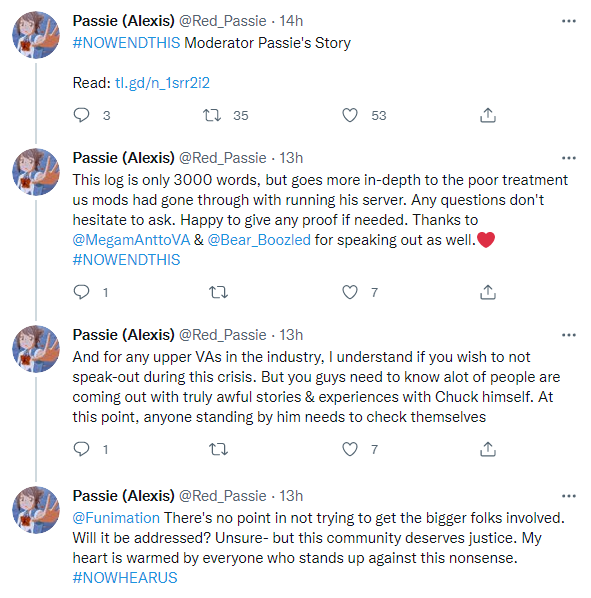The image size is (591, 598).
Task: Open the tl.gd/n_1srr2i2 link
Action: pyautogui.click(x=162, y=83)
